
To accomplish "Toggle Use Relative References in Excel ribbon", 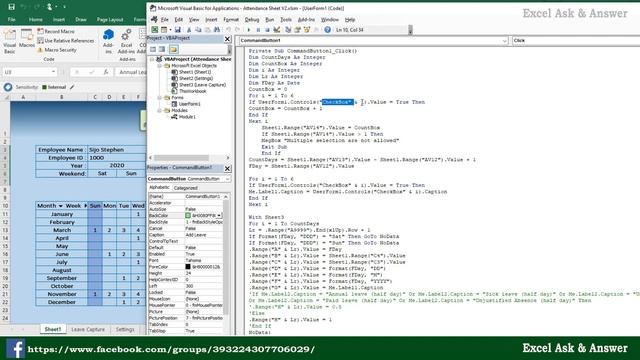I will click(65, 41).
